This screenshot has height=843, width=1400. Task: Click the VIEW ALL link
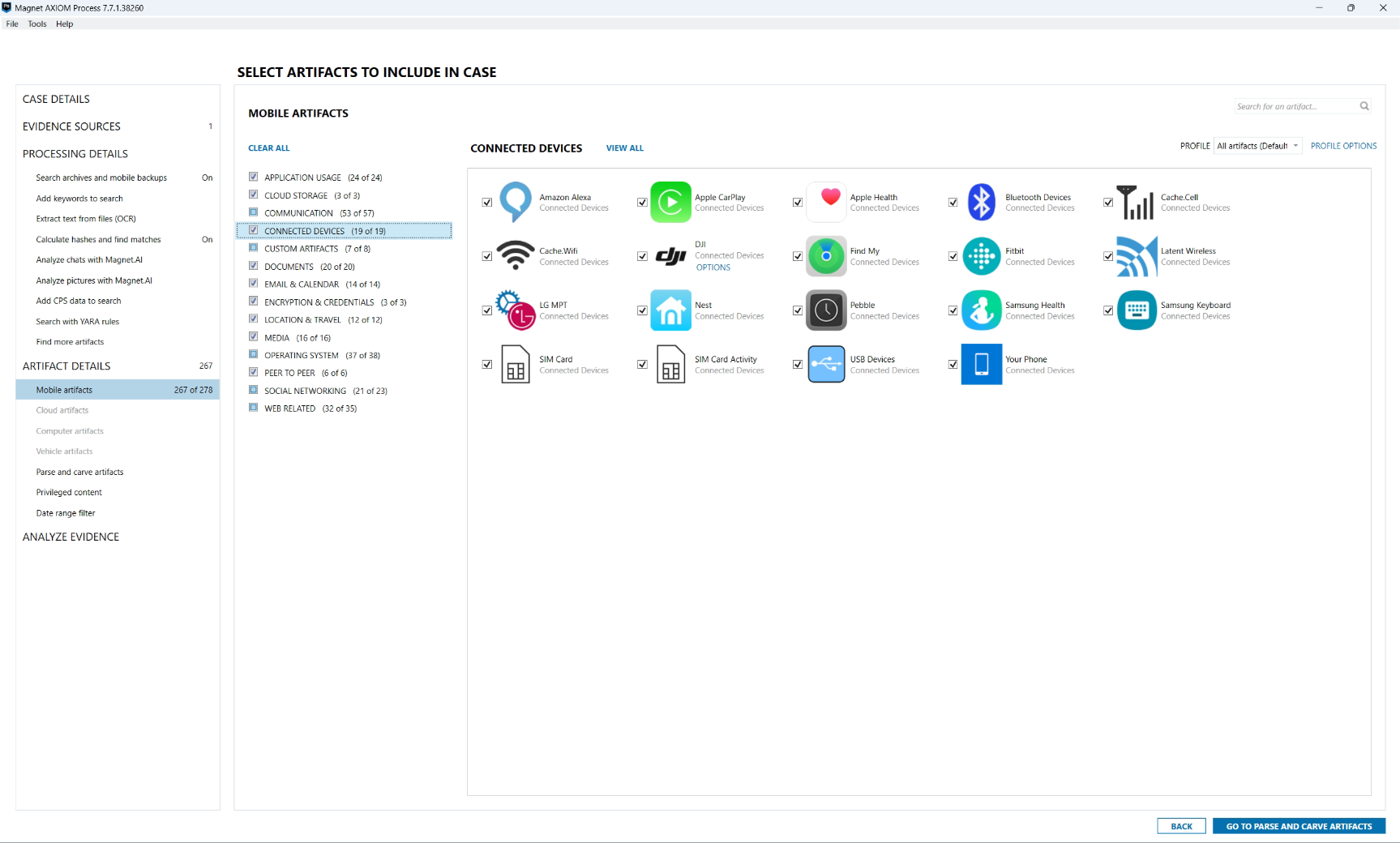tap(625, 148)
